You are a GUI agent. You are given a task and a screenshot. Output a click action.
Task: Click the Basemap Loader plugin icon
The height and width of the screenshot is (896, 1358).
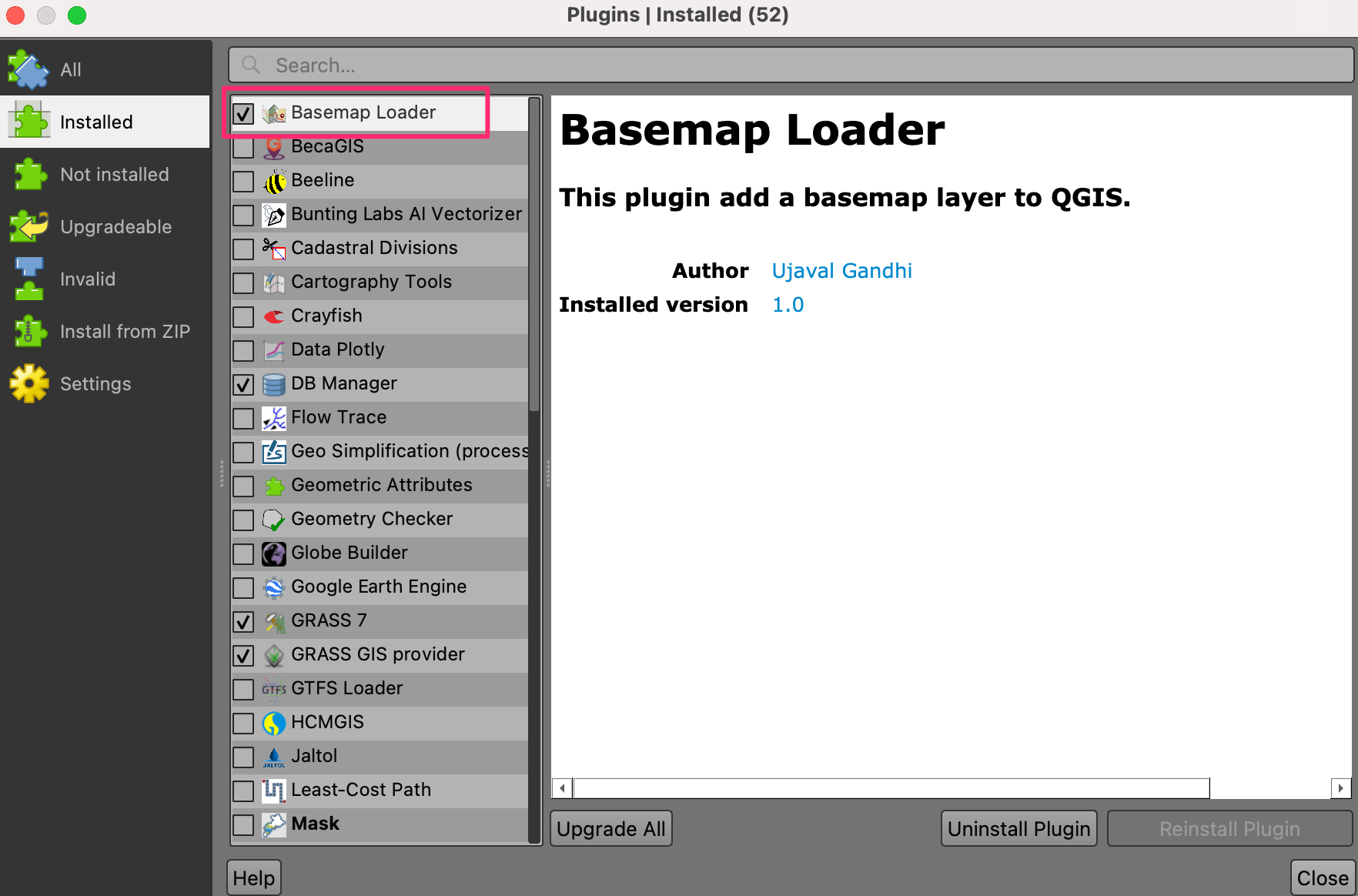tap(274, 113)
